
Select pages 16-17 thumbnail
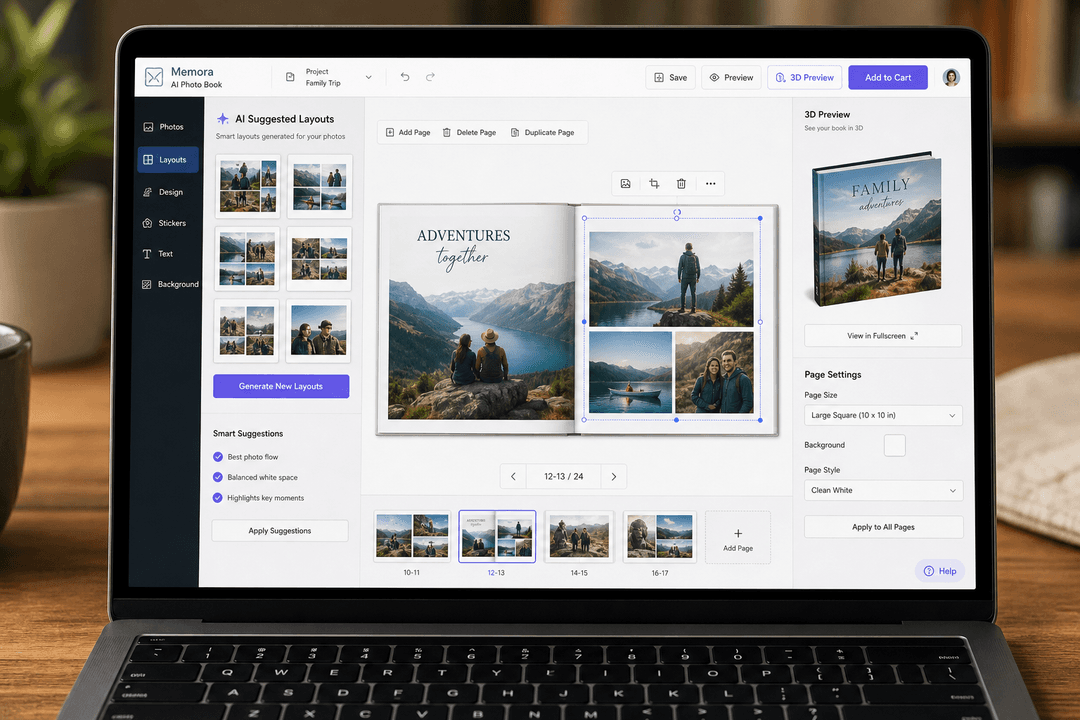(660, 536)
